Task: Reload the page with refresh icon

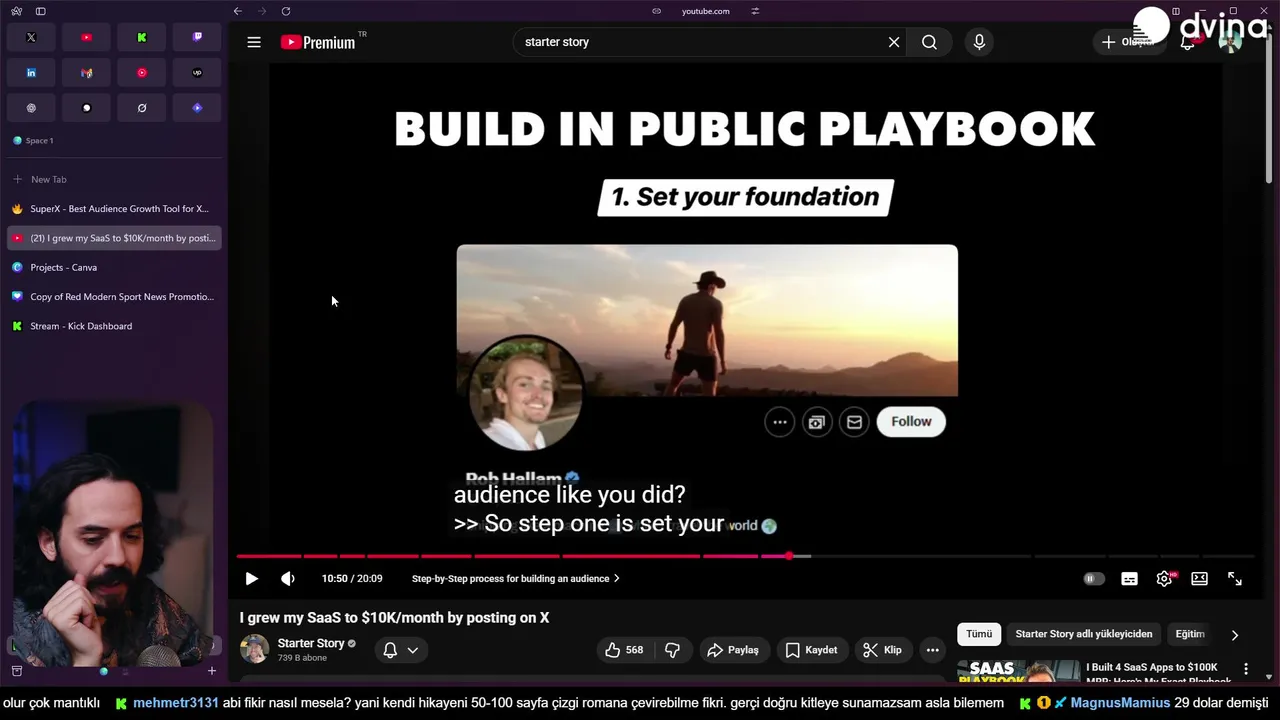Action: click(x=286, y=11)
